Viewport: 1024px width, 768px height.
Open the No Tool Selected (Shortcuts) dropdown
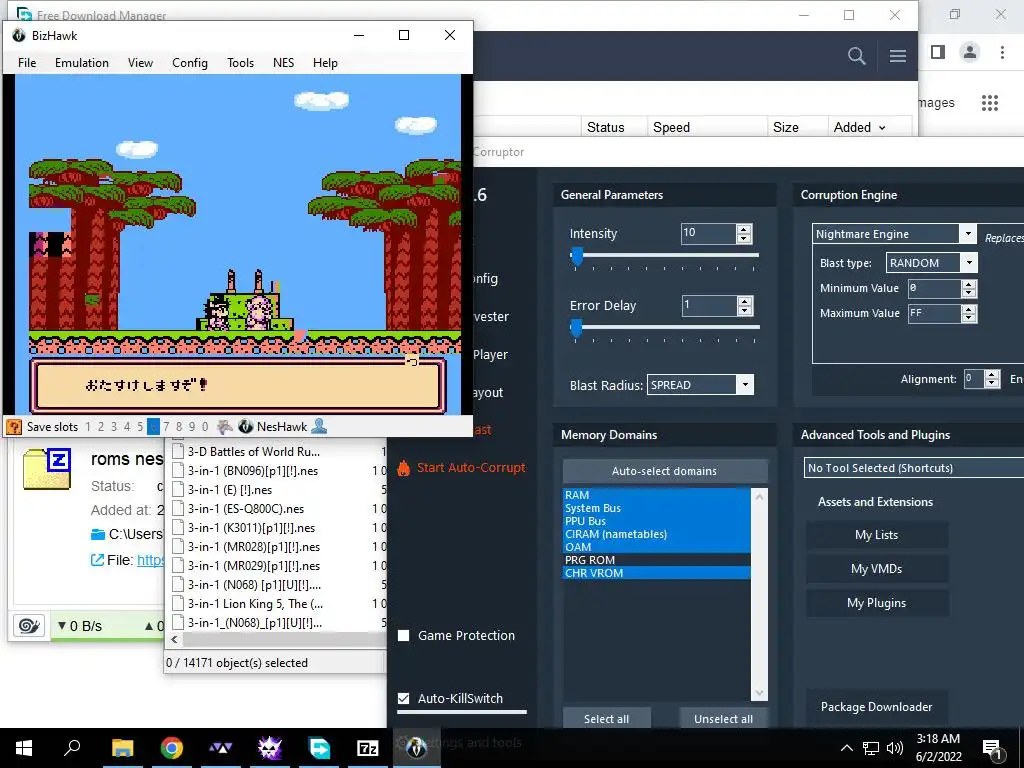click(x=914, y=468)
